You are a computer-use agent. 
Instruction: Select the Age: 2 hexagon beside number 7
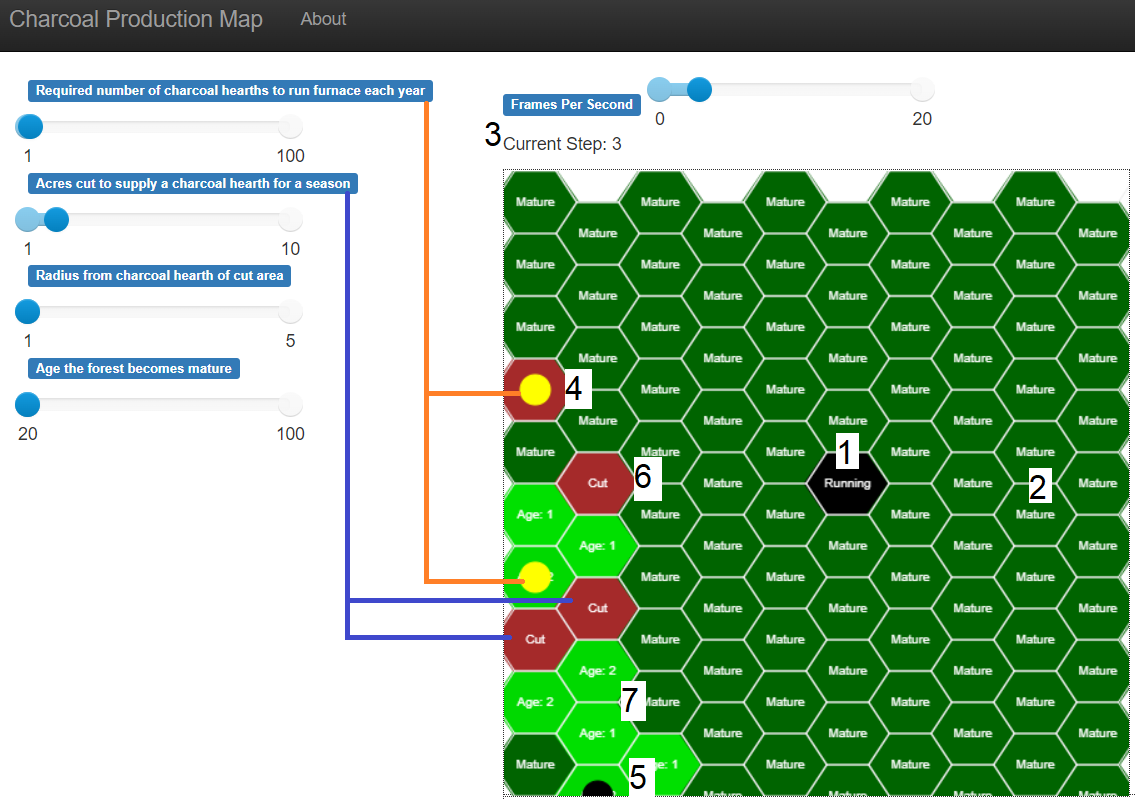pos(597,670)
